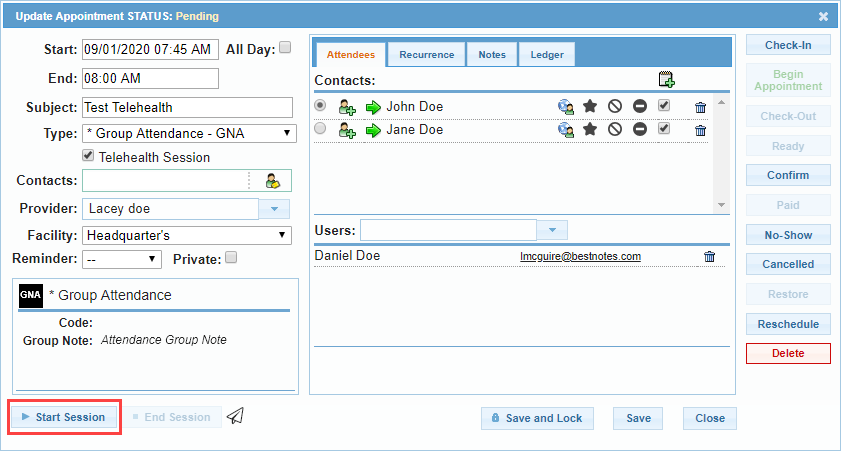Click Confirm button
This screenshot has width=841, height=451.
[x=788, y=175]
